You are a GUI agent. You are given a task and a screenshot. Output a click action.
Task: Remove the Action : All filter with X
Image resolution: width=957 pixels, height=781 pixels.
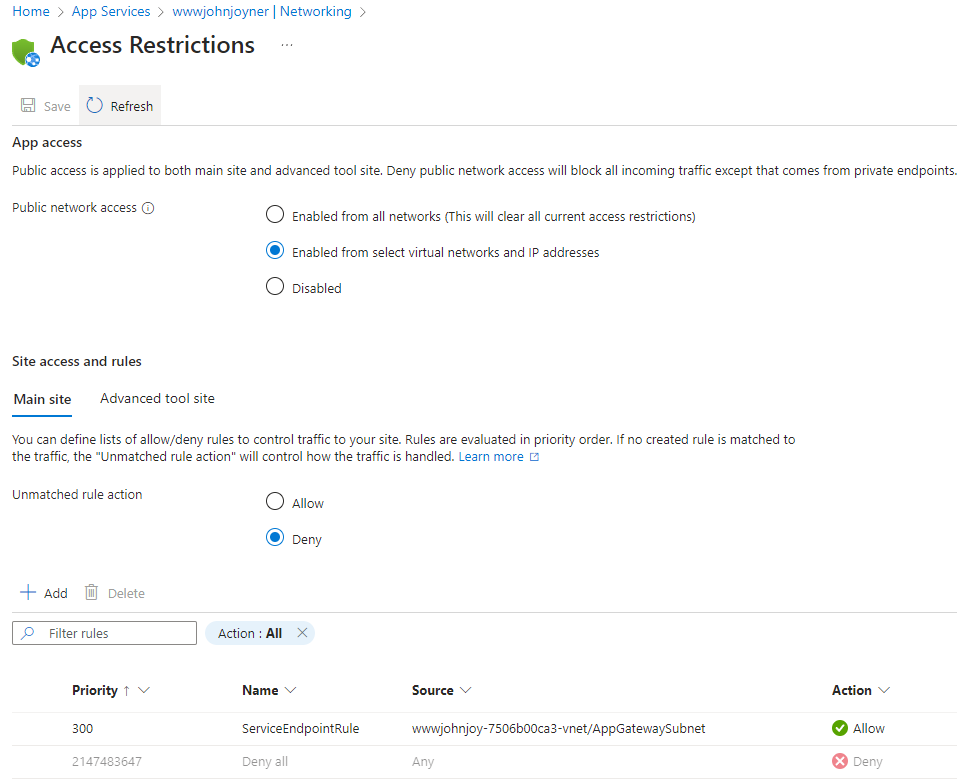click(x=302, y=633)
